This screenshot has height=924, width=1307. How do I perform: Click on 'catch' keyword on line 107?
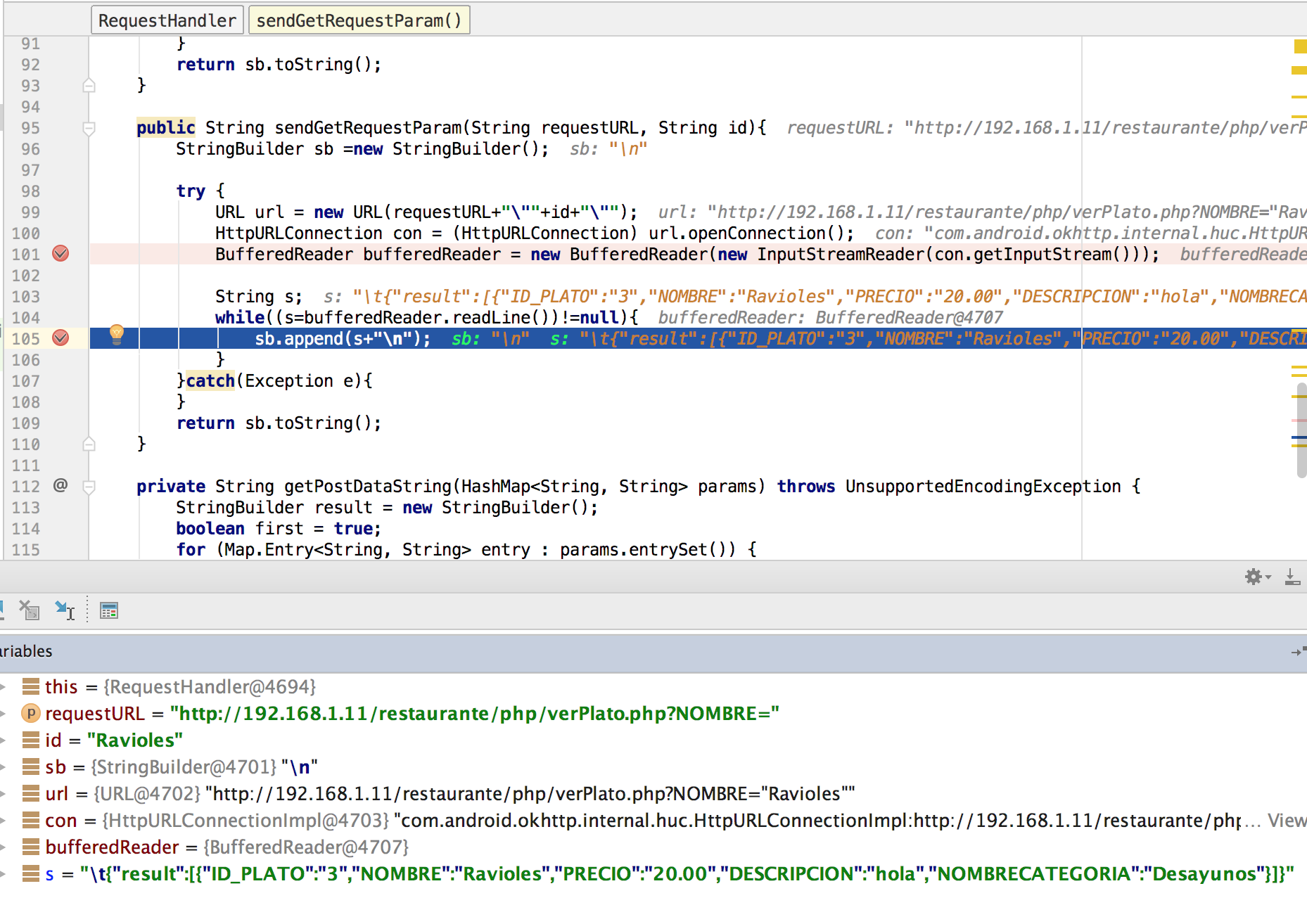coord(210,381)
